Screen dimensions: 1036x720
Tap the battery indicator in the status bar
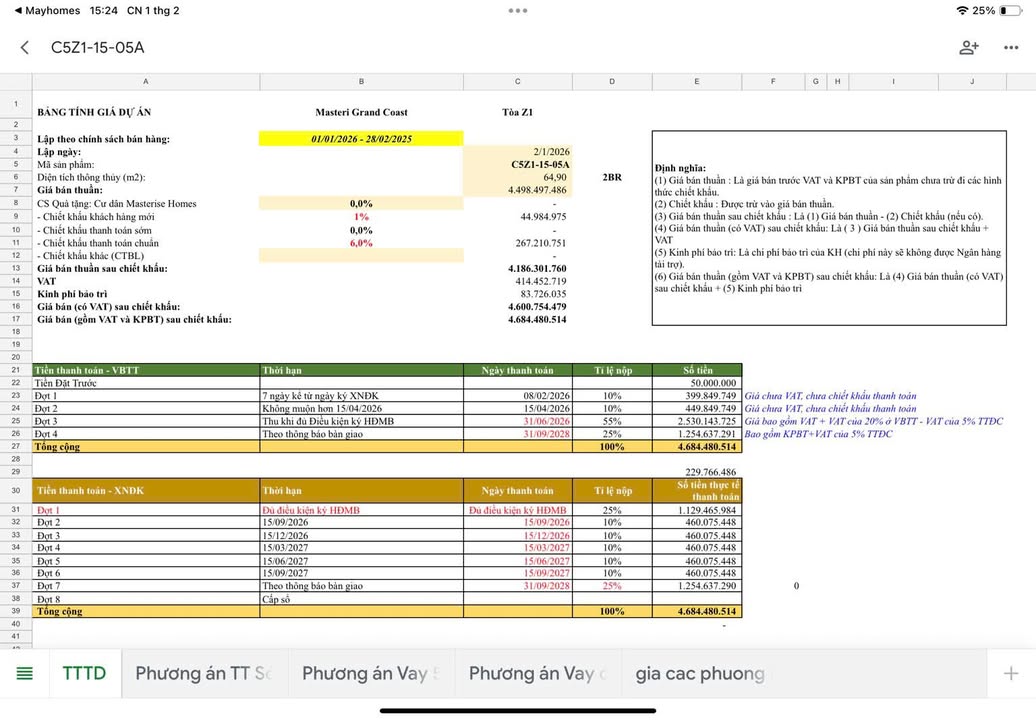click(x=1013, y=10)
